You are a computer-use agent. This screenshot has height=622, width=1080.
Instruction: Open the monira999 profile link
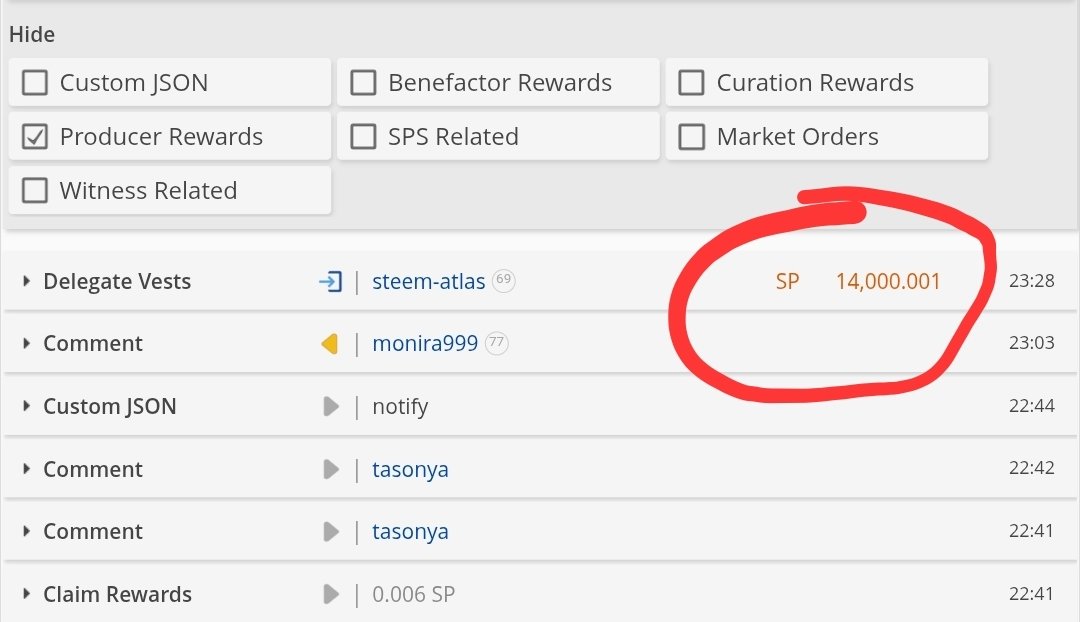pyautogui.click(x=425, y=344)
